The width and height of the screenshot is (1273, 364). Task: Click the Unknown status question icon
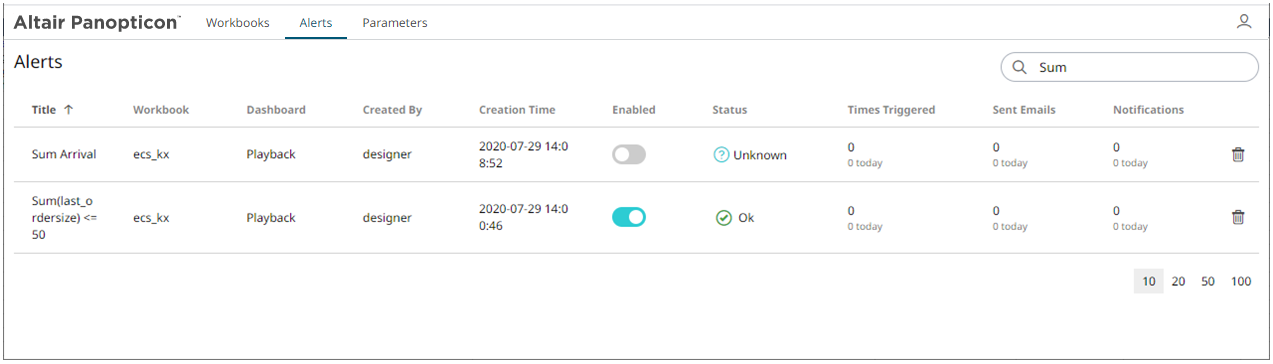coord(721,155)
